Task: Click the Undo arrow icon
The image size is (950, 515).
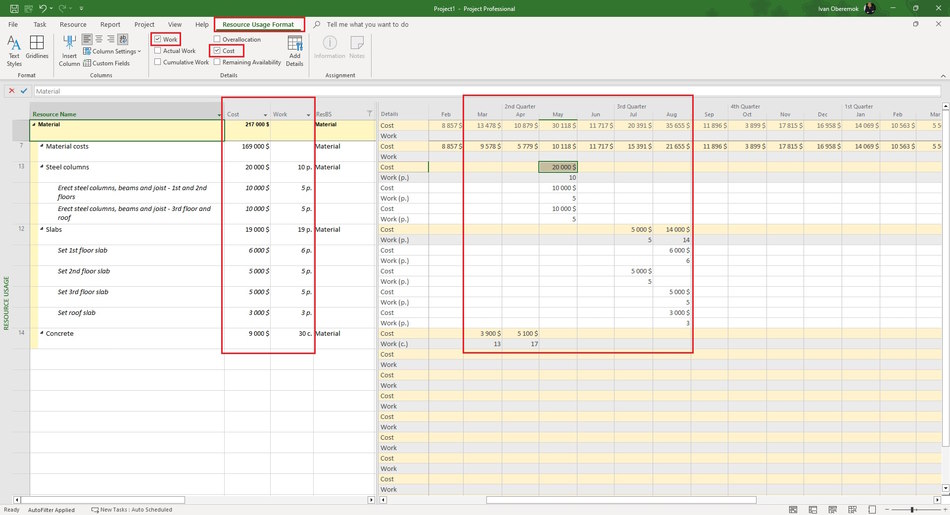Action: pos(42,8)
